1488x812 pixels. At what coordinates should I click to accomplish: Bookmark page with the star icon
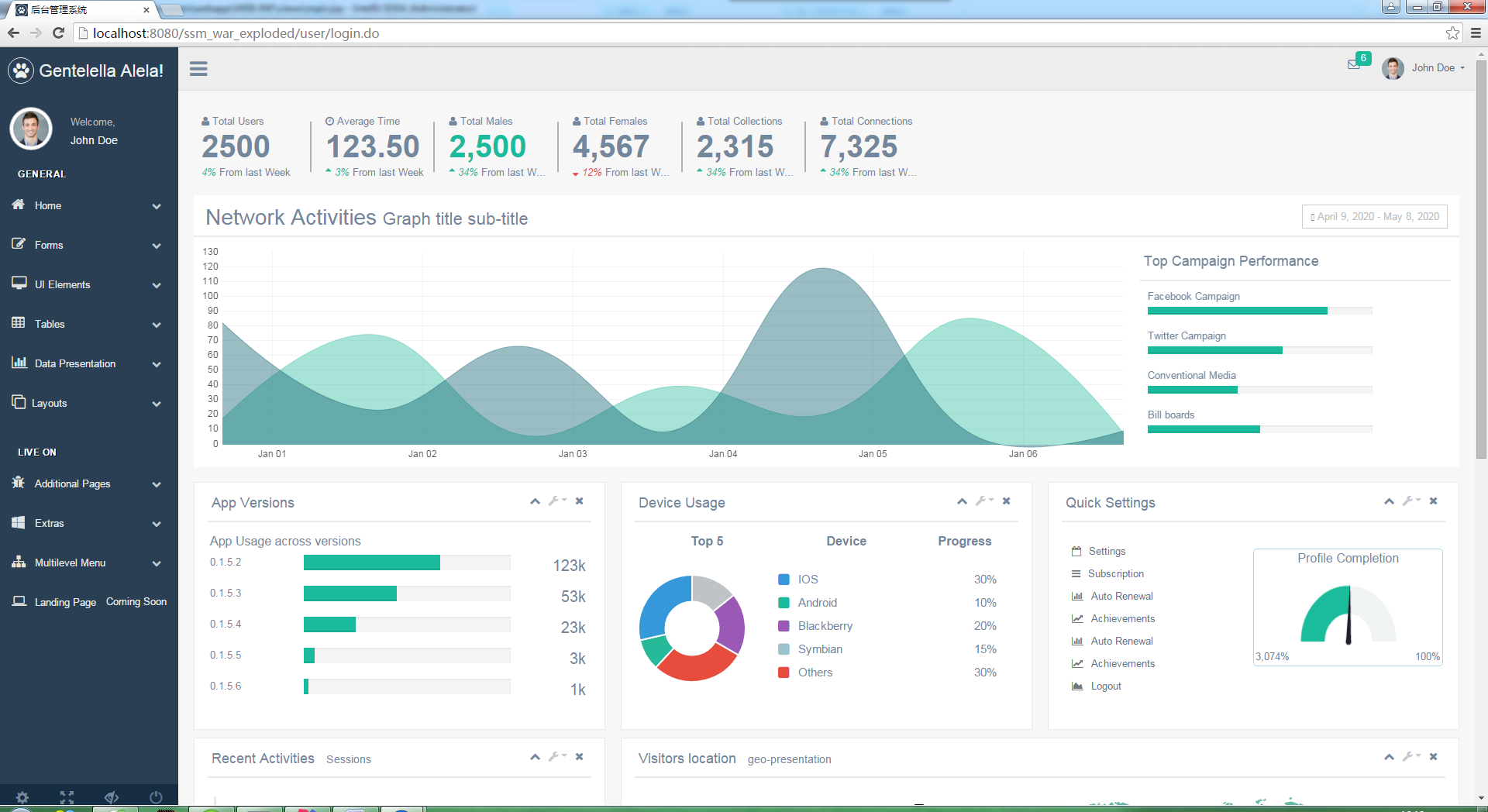pos(1452,33)
